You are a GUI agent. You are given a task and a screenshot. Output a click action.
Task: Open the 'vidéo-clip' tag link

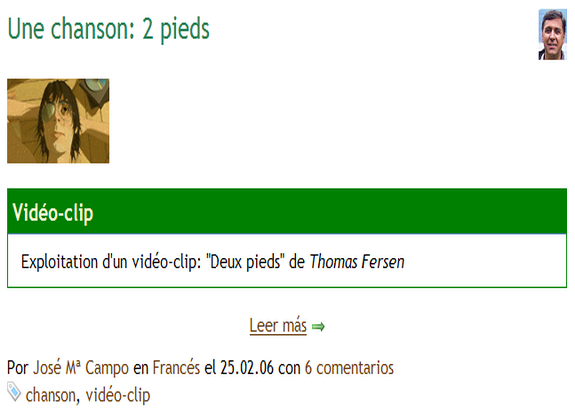(118, 395)
